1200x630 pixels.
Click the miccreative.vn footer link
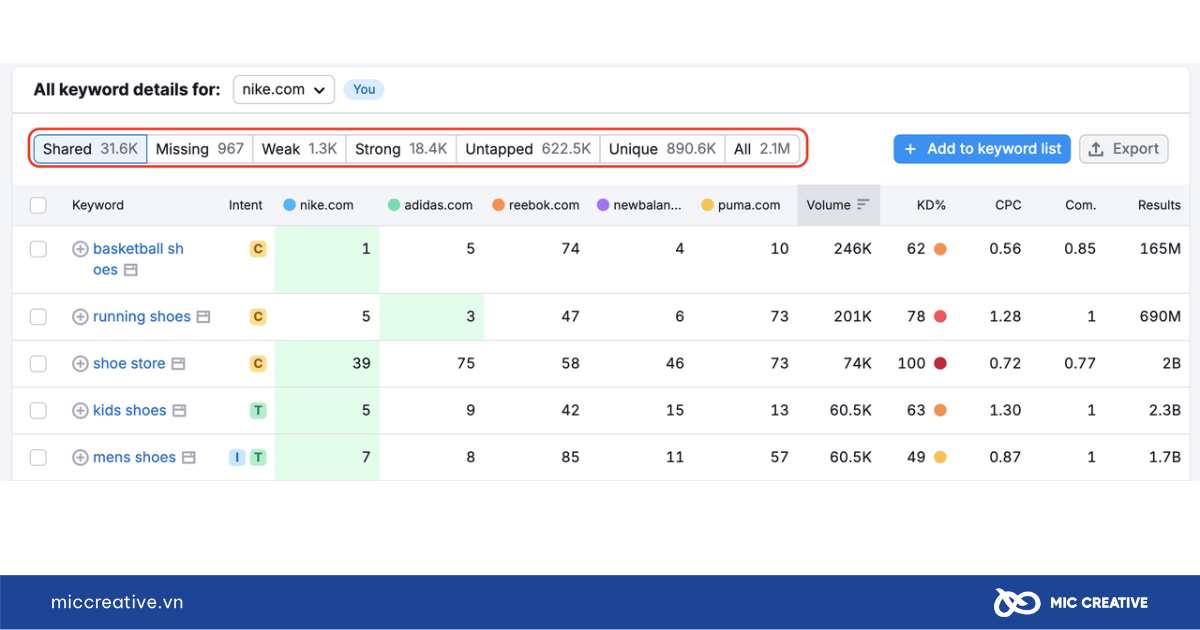[x=117, y=602]
